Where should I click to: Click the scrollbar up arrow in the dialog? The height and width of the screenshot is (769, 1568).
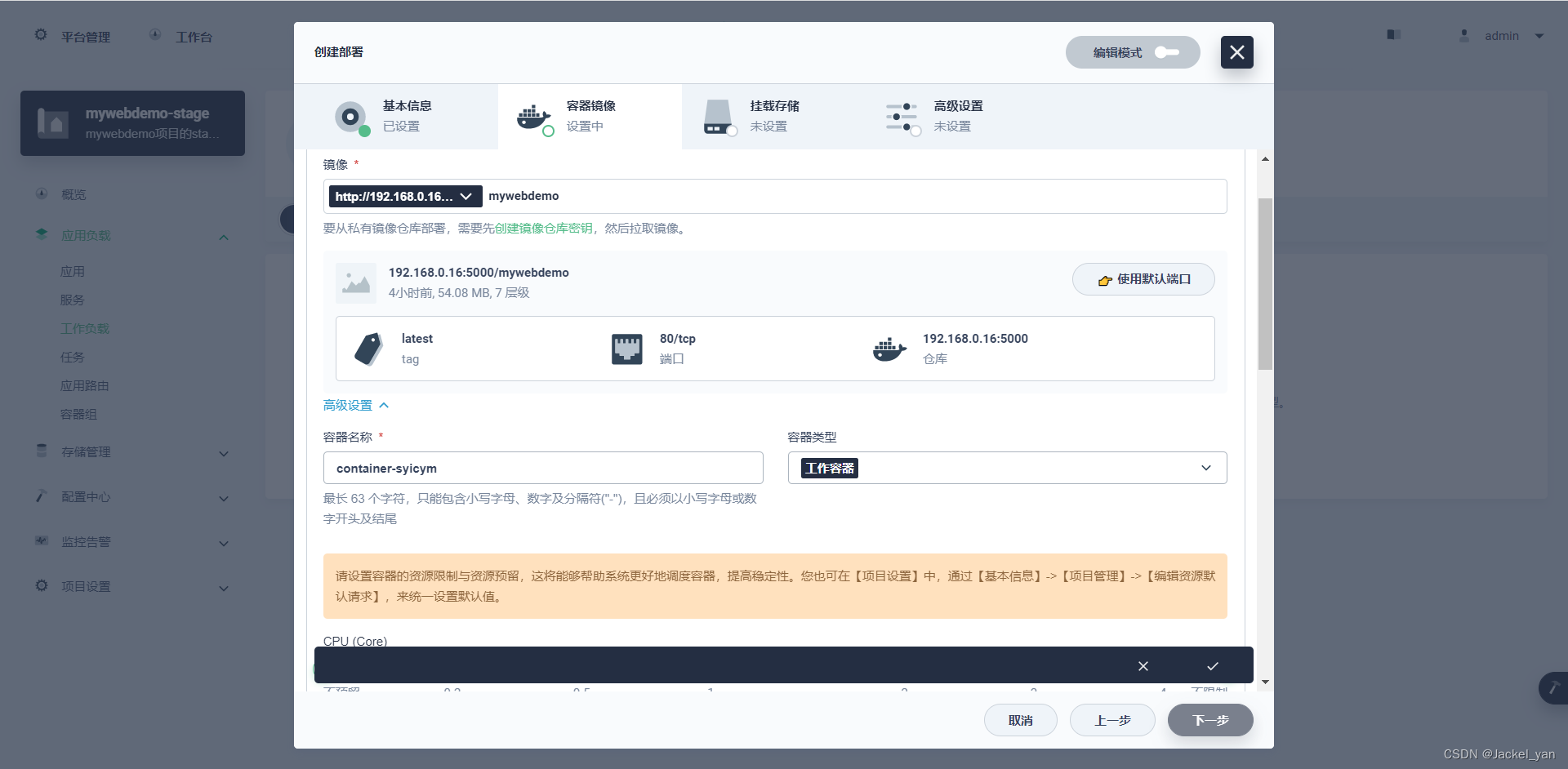point(1265,159)
